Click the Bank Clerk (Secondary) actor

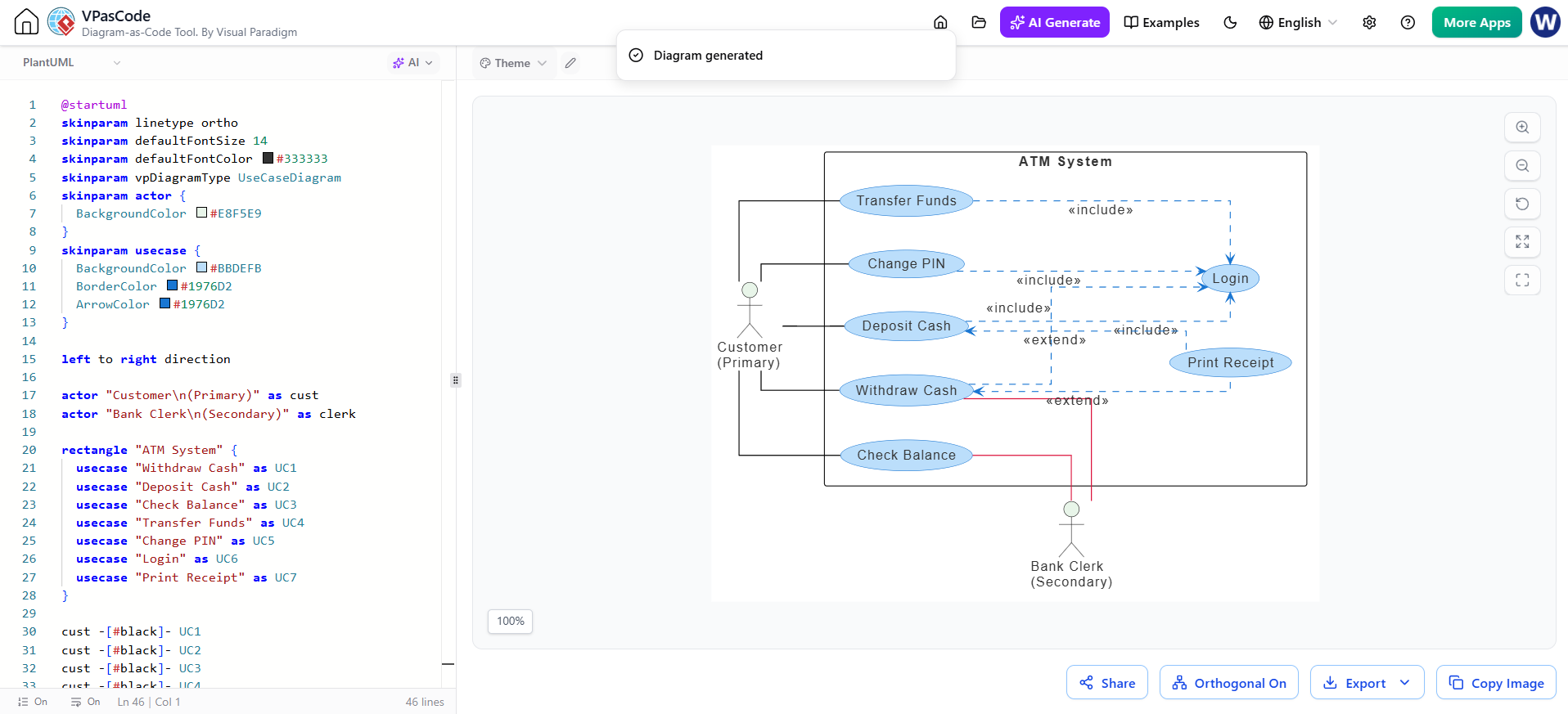(1071, 545)
